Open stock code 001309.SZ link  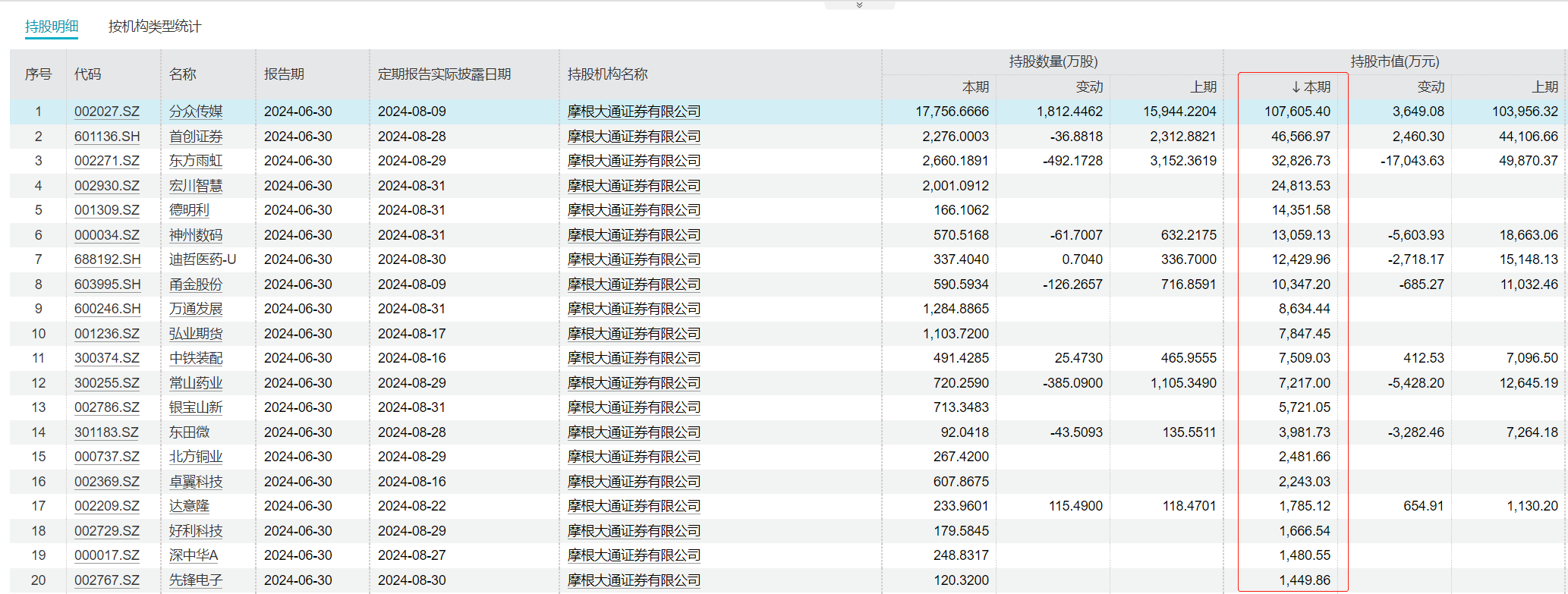tap(107, 210)
